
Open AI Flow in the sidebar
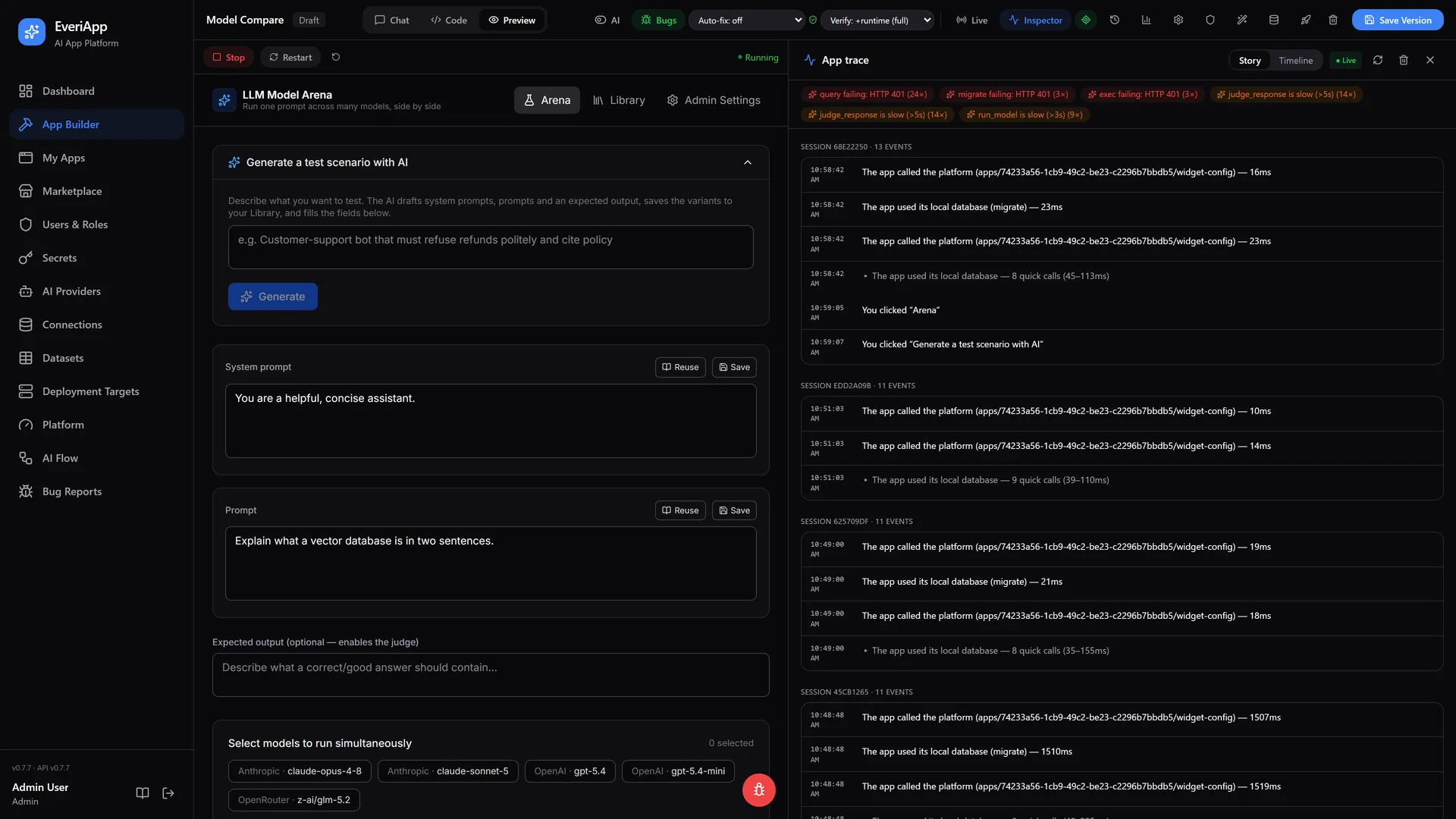pos(96,458)
